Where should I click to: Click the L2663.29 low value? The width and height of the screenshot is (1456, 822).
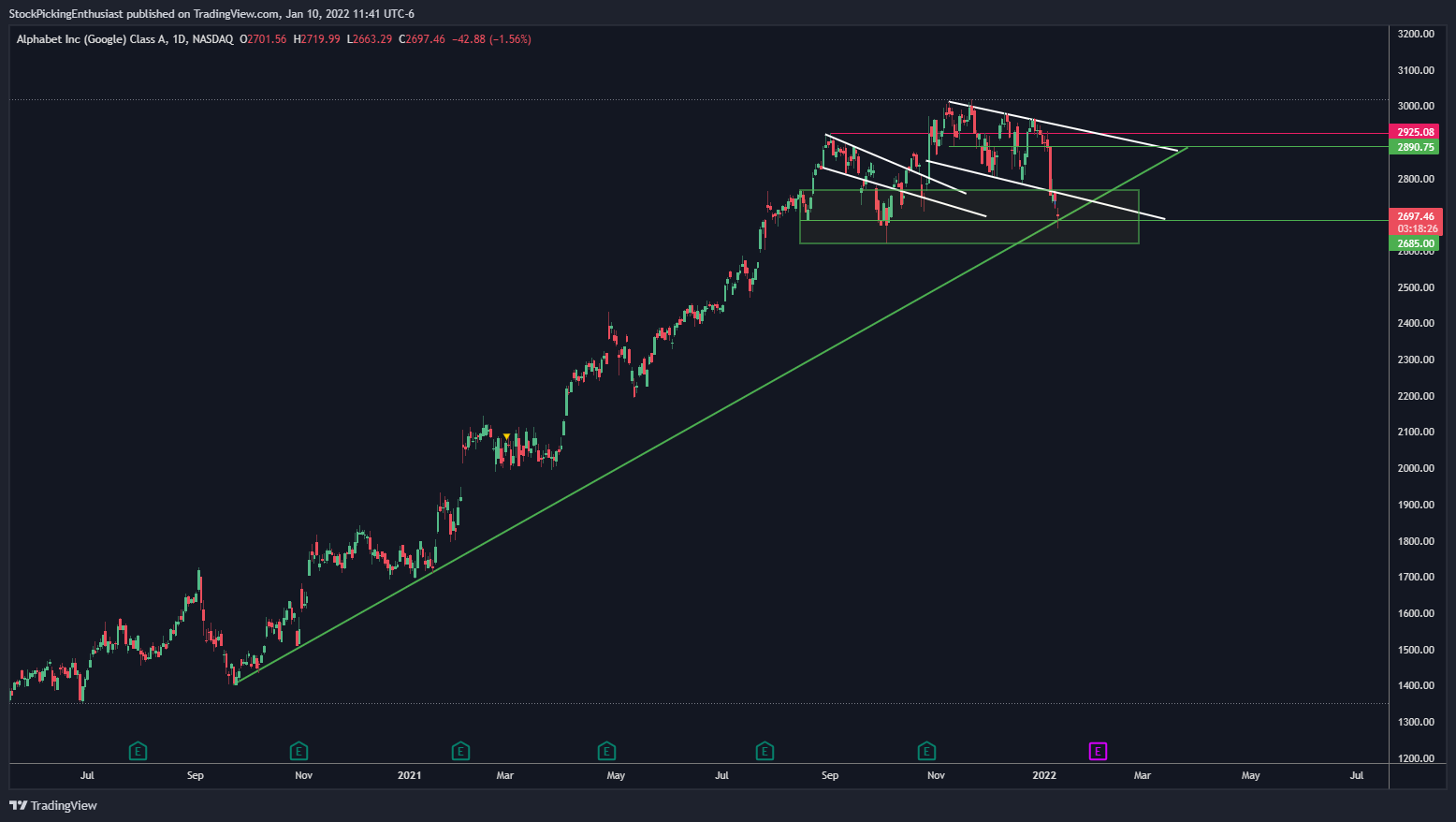(x=370, y=39)
